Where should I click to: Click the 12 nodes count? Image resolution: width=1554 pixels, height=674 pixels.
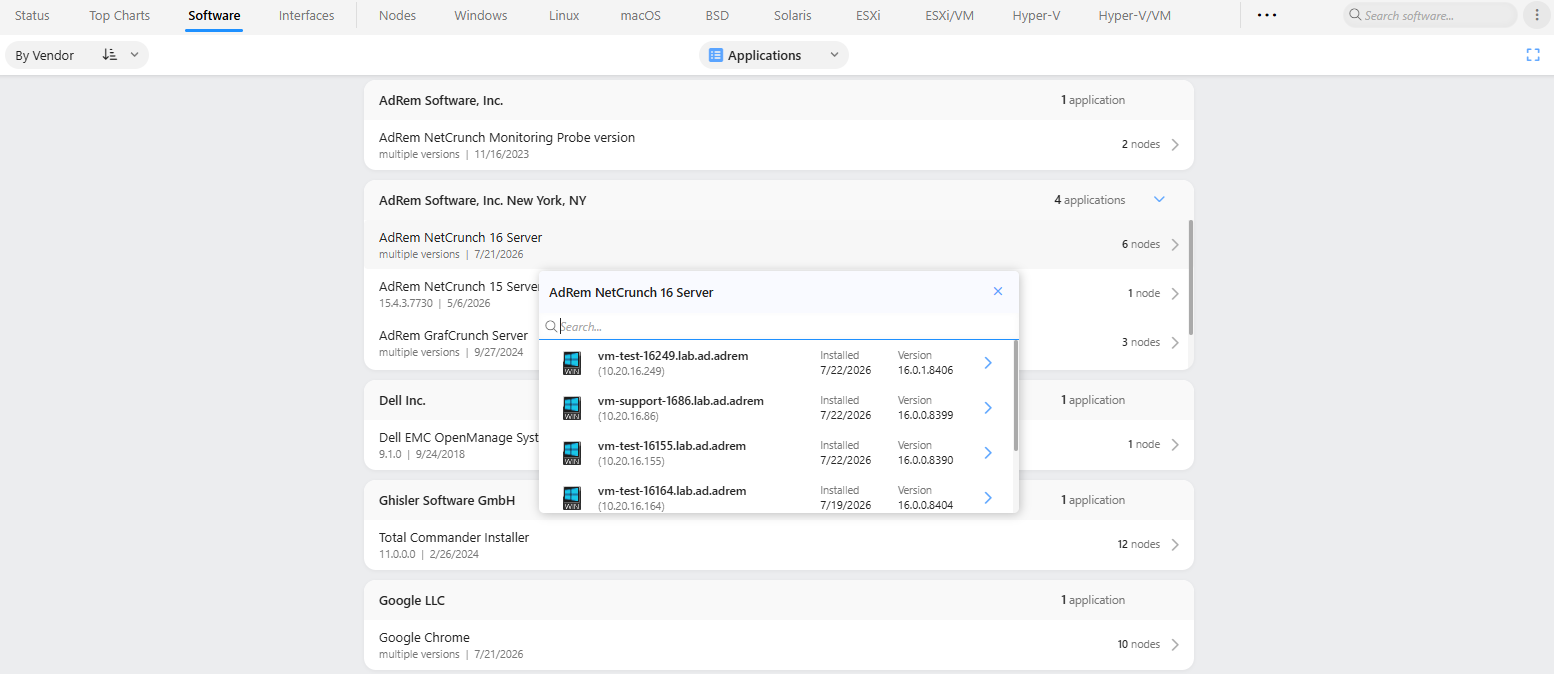point(1139,545)
